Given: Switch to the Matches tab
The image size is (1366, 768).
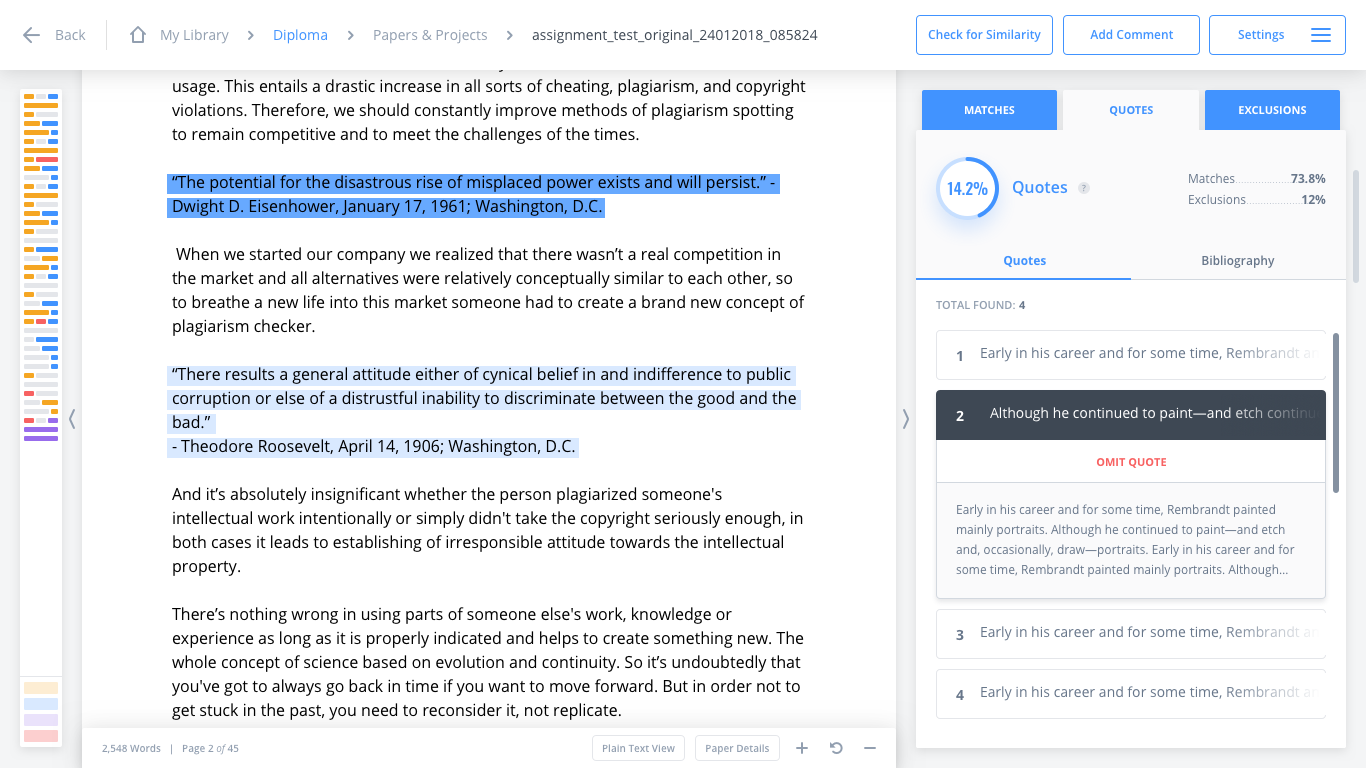Looking at the screenshot, I should pos(989,110).
